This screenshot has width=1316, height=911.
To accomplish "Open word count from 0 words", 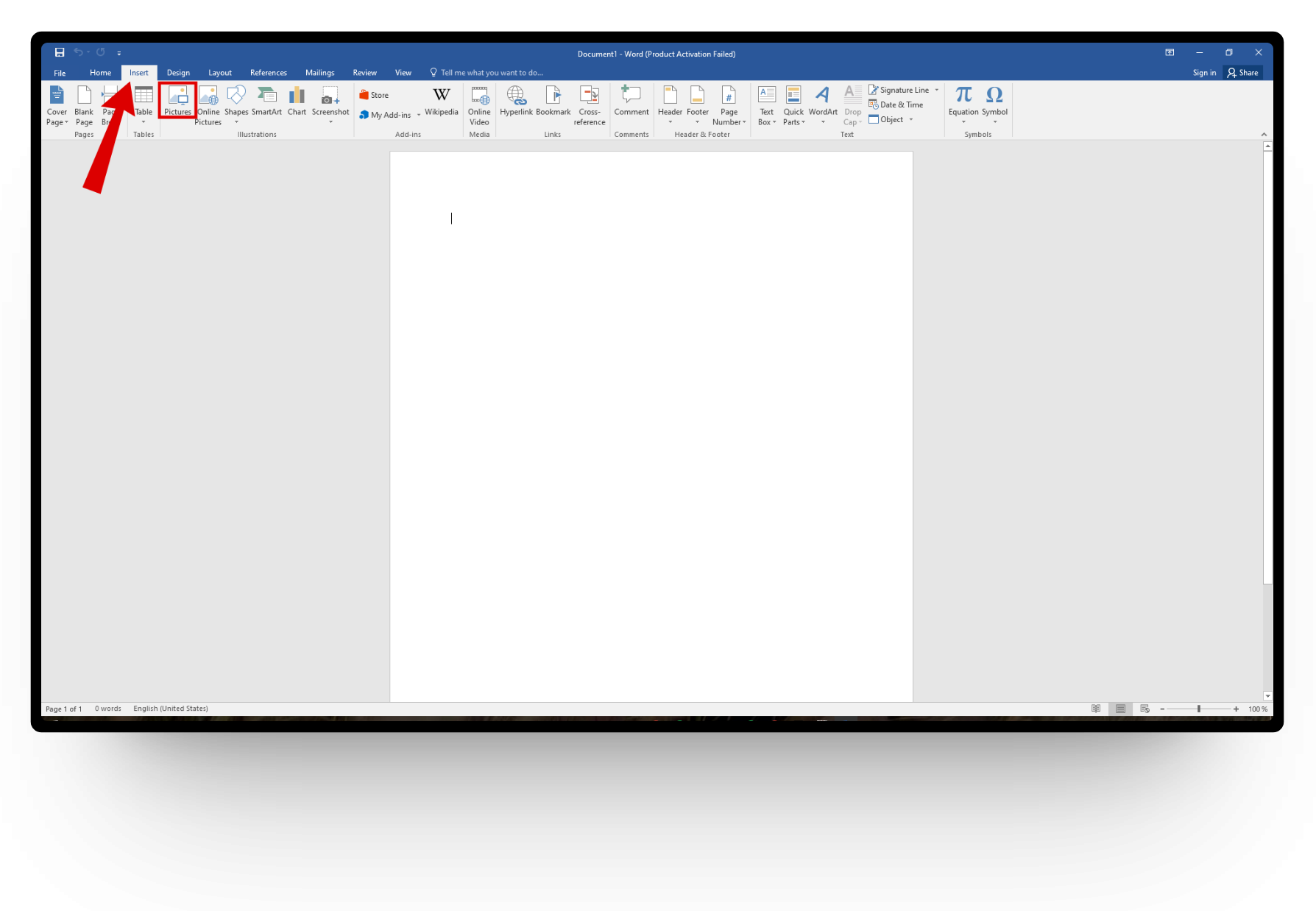I will tap(108, 709).
